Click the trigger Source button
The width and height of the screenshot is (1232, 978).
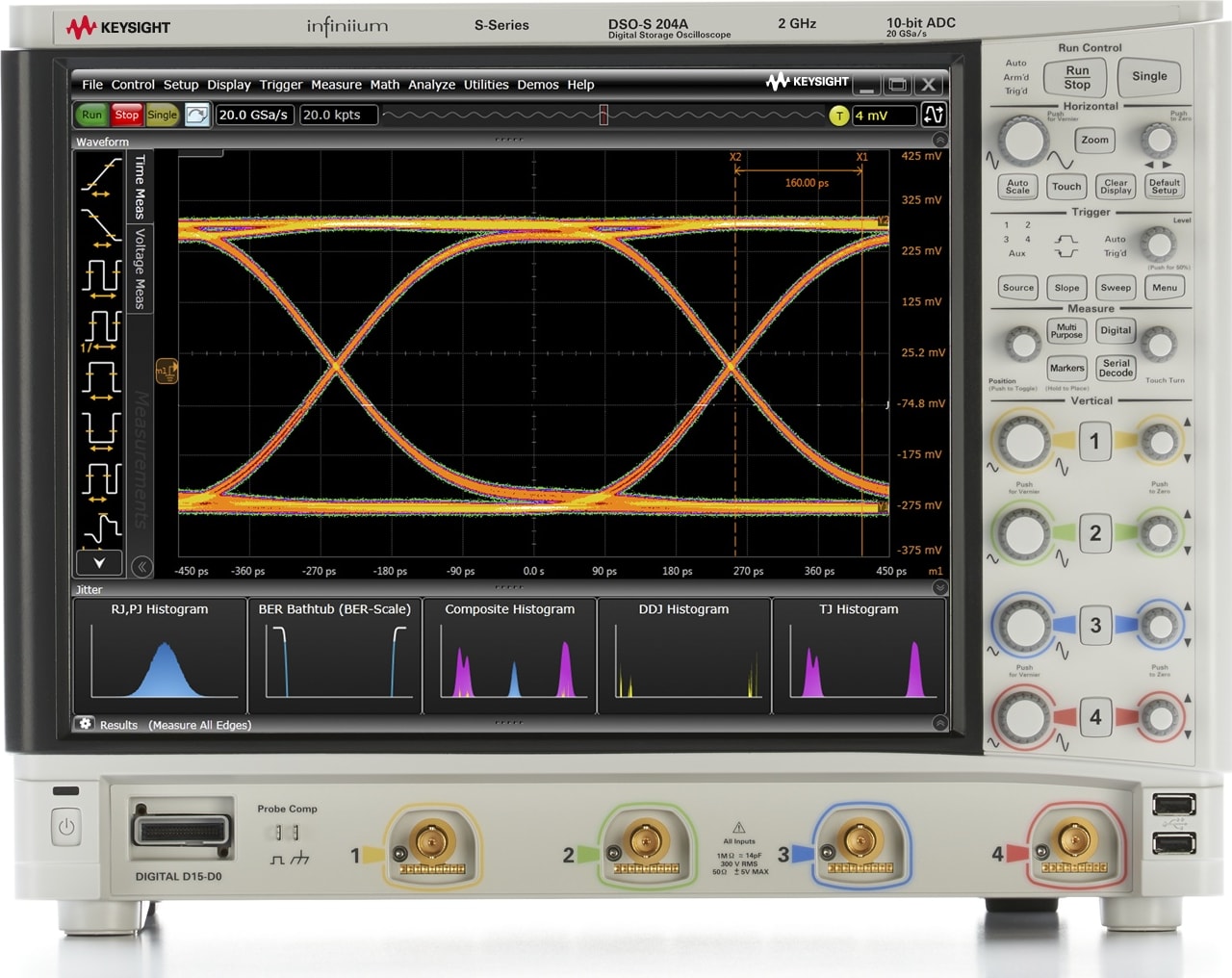click(1017, 288)
